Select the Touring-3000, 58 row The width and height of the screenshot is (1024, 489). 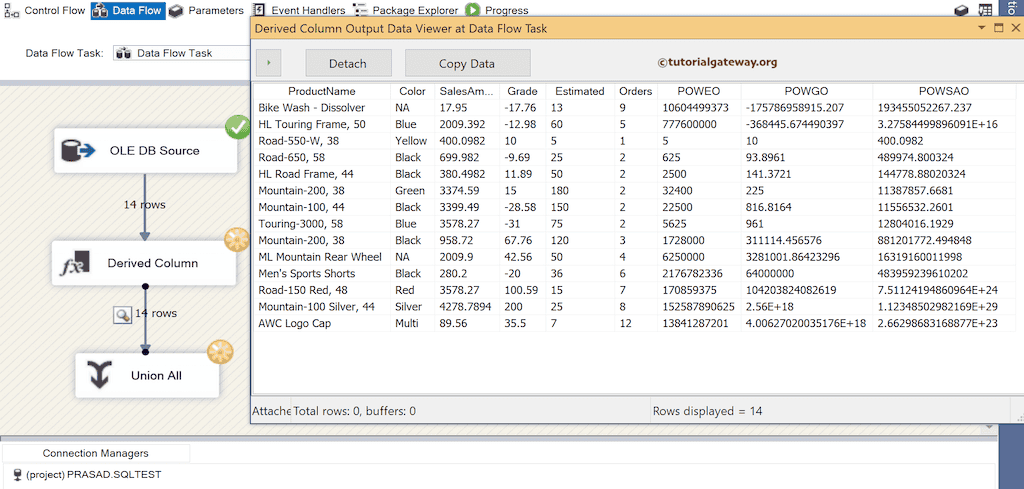click(x=634, y=224)
